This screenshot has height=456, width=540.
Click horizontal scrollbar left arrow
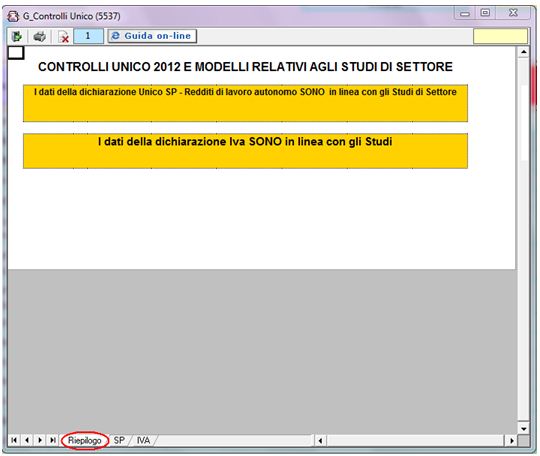pos(321,441)
